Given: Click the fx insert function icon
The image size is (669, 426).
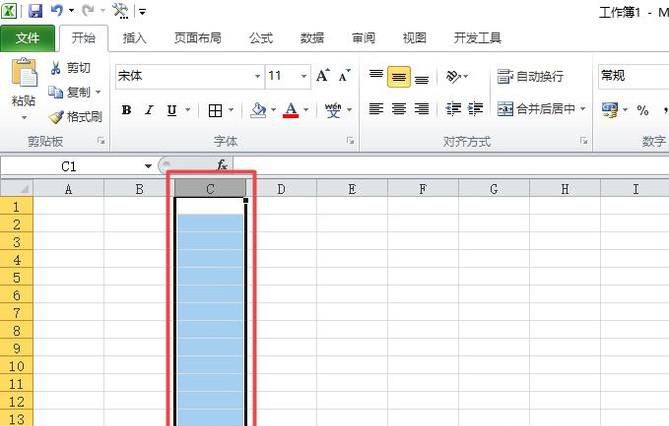Looking at the screenshot, I should (x=222, y=165).
